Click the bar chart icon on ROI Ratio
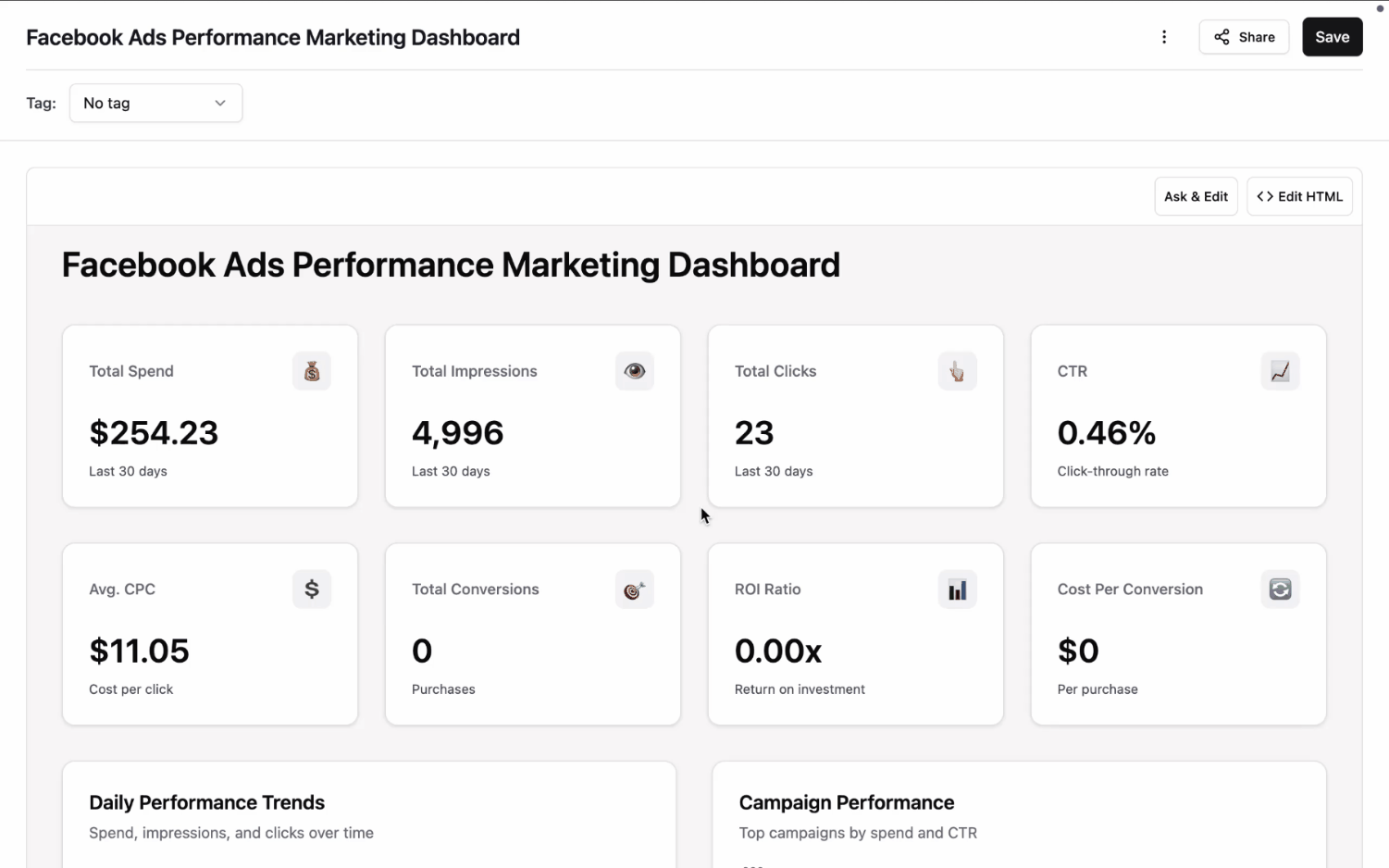 [x=957, y=589]
